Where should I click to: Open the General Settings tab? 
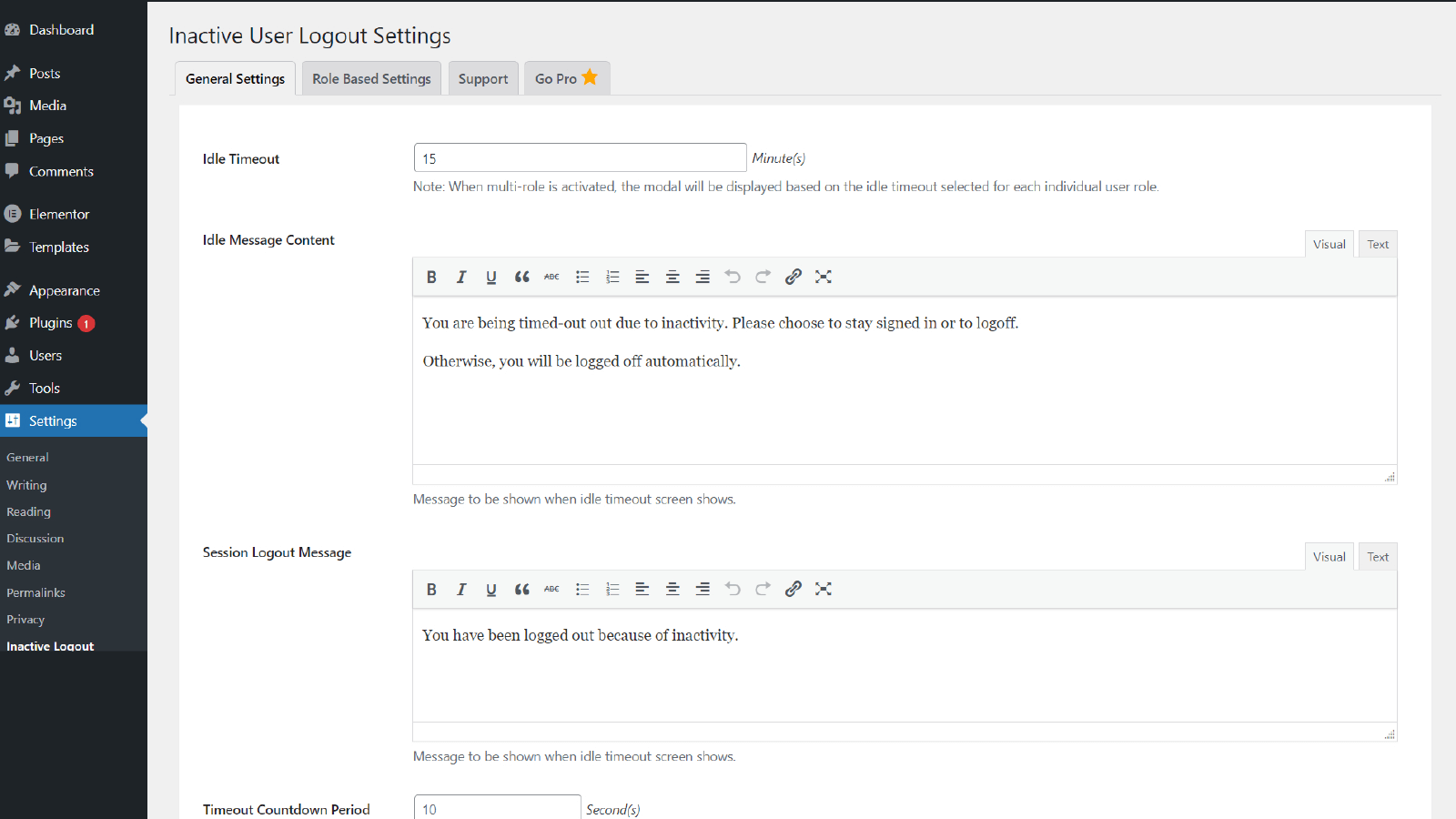click(x=235, y=78)
